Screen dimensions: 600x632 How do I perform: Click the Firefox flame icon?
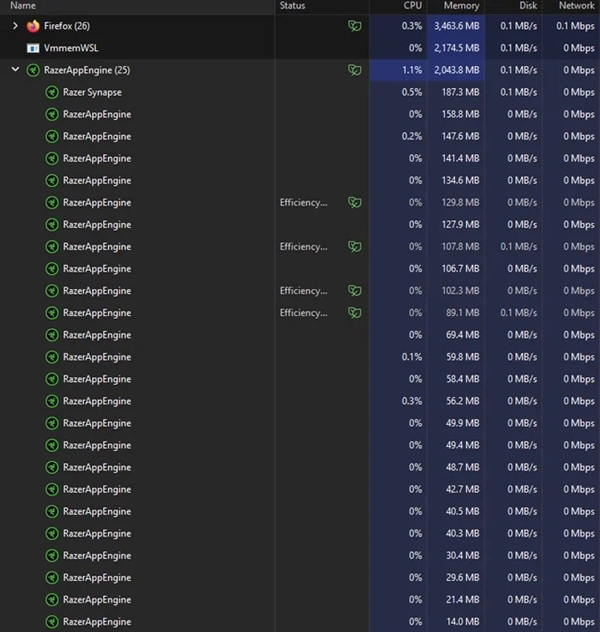tap(33, 26)
